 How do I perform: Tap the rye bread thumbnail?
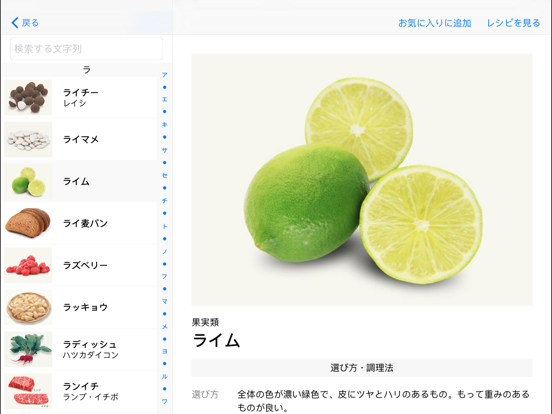(x=28, y=223)
